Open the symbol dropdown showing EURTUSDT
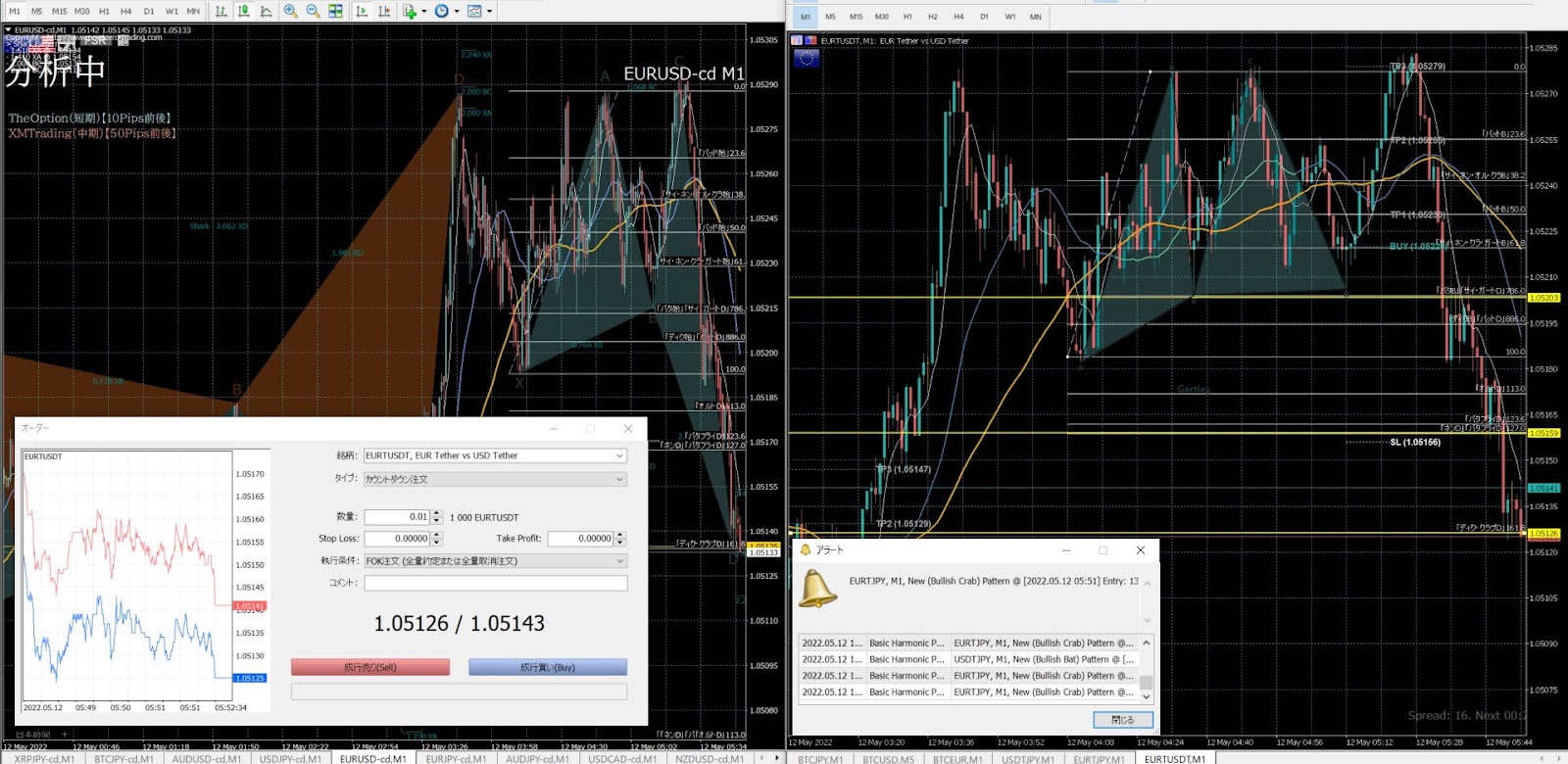The height and width of the screenshot is (764, 1568). tap(619, 455)
